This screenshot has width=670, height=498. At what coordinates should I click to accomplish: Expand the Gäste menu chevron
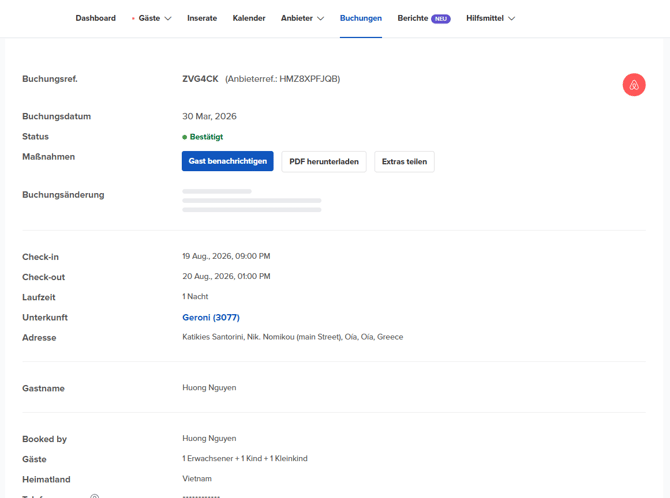[168, 18]
